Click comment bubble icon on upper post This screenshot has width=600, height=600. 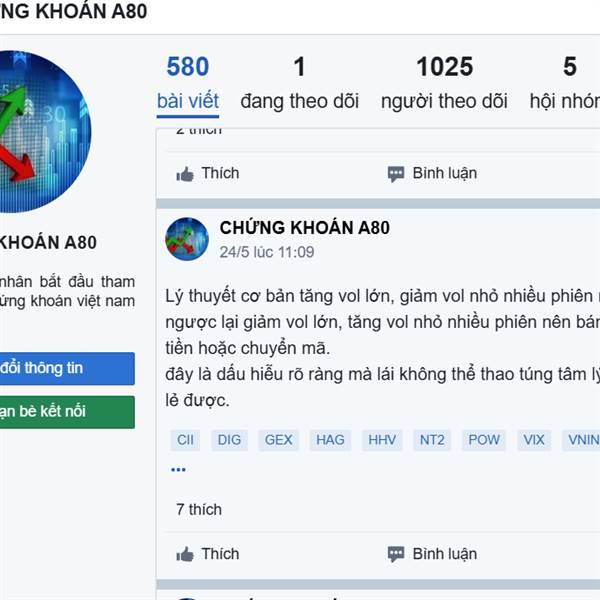point(396,174)
